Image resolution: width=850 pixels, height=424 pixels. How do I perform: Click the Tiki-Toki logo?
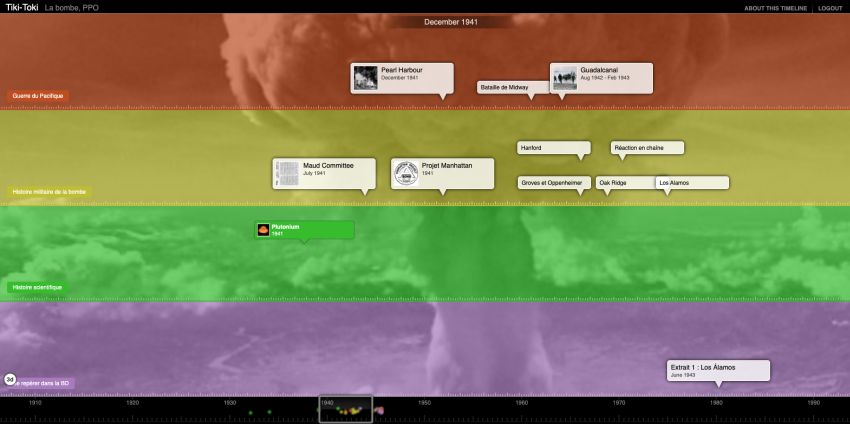(21, 7)
